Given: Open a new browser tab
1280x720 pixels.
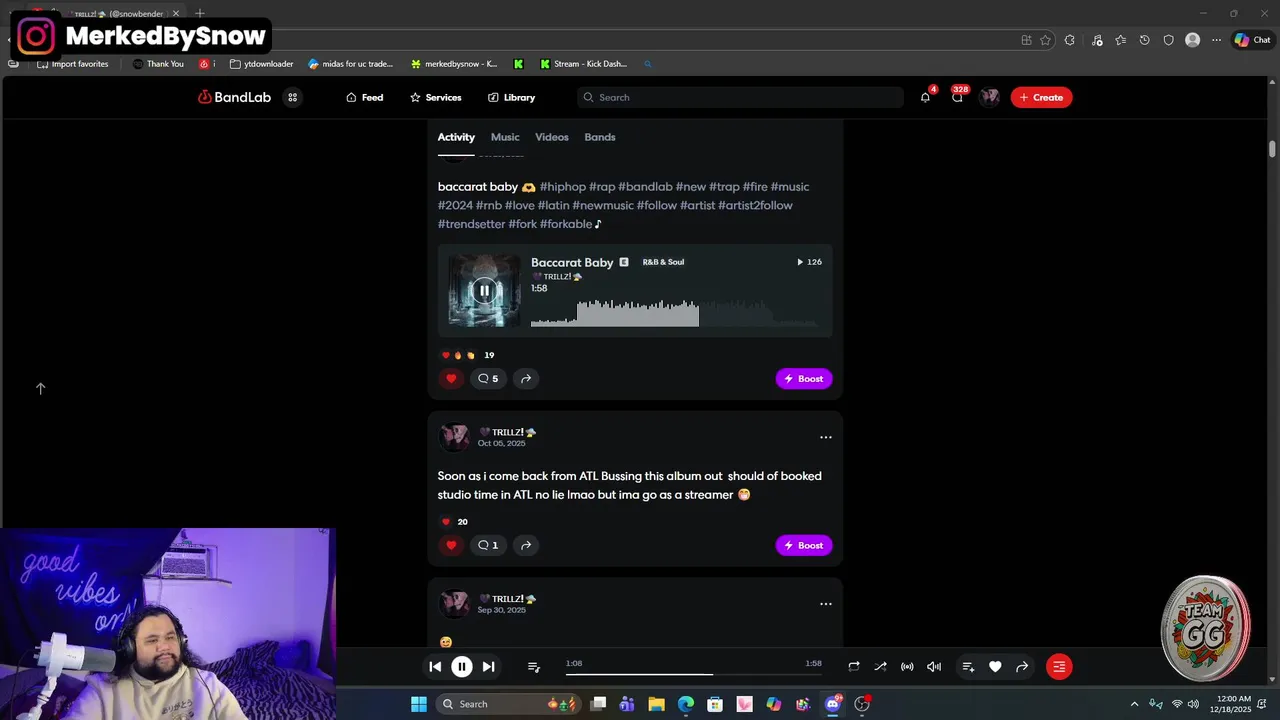Looking at the screenshot, I should click(x=200, y=14).
